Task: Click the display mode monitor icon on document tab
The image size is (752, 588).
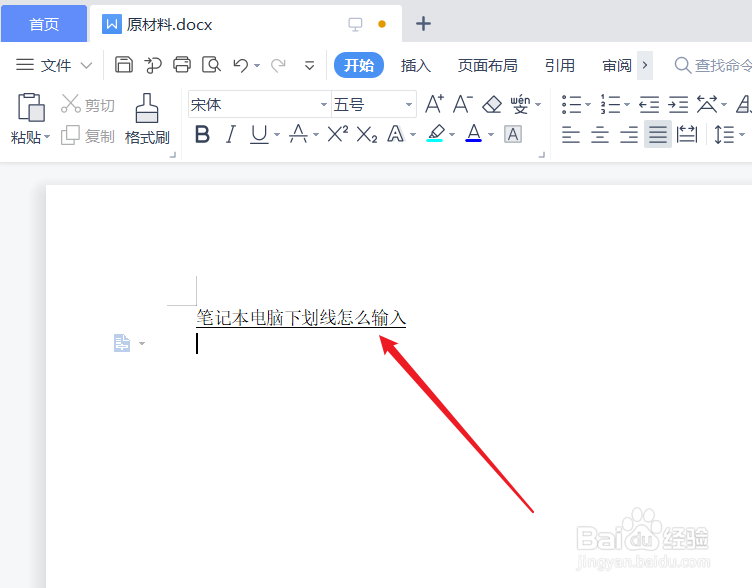Action: (355, 24)
